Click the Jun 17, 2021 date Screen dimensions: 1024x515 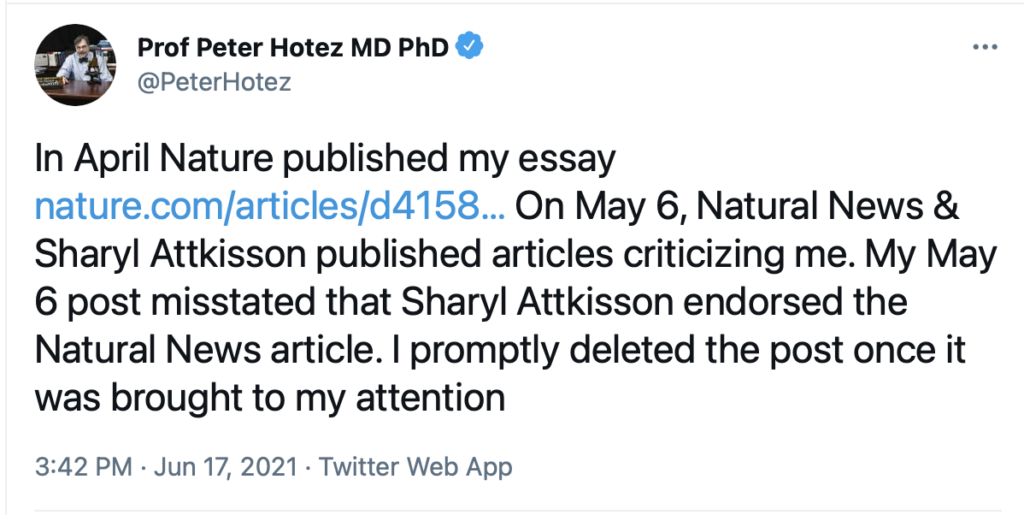(225, 467)
